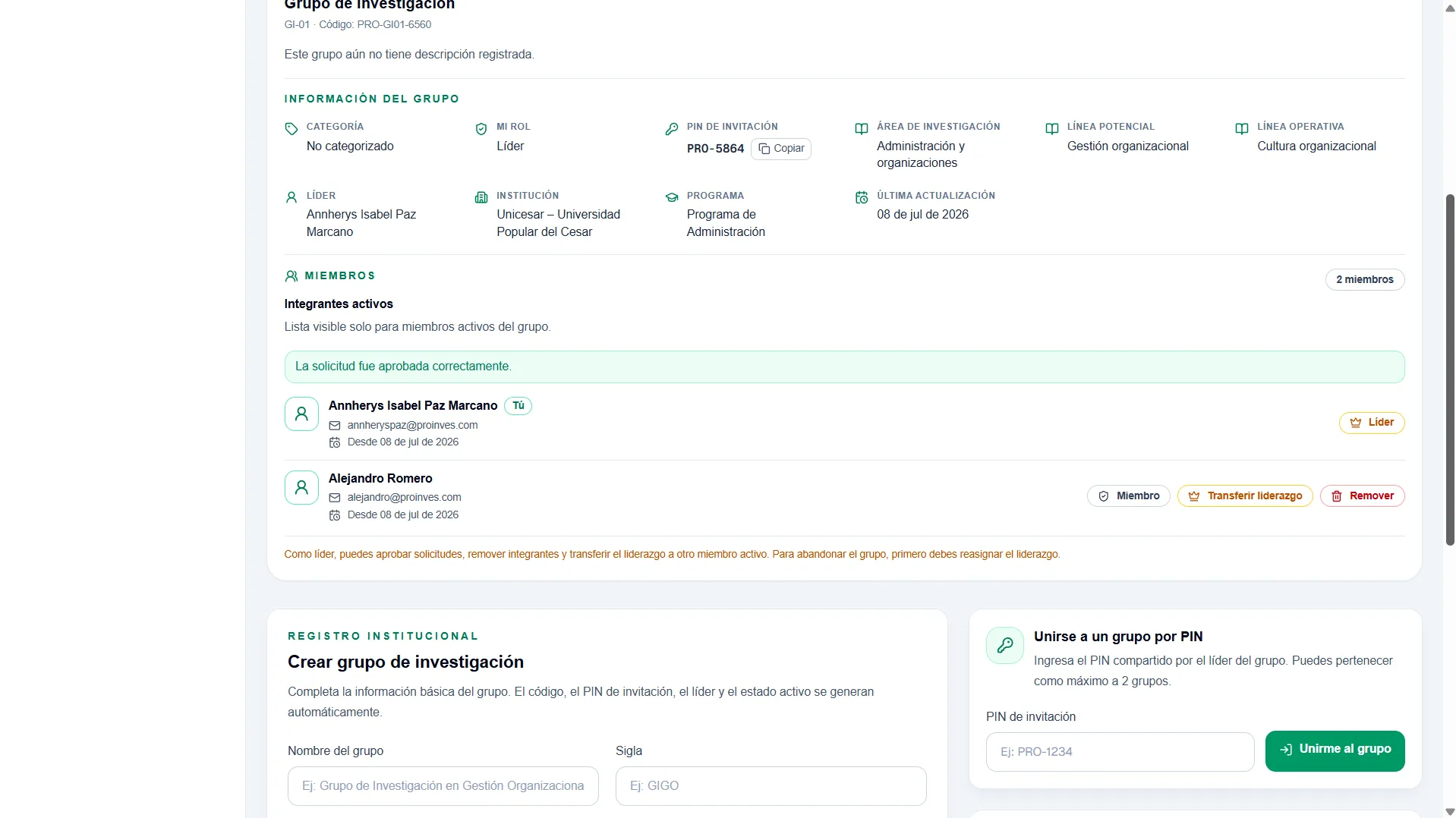The height and width of the screenshot is (818, 1456).
Task: Click the Unicesar – Universidad Popular del Cesar text
Action: [x=559, y=223]
